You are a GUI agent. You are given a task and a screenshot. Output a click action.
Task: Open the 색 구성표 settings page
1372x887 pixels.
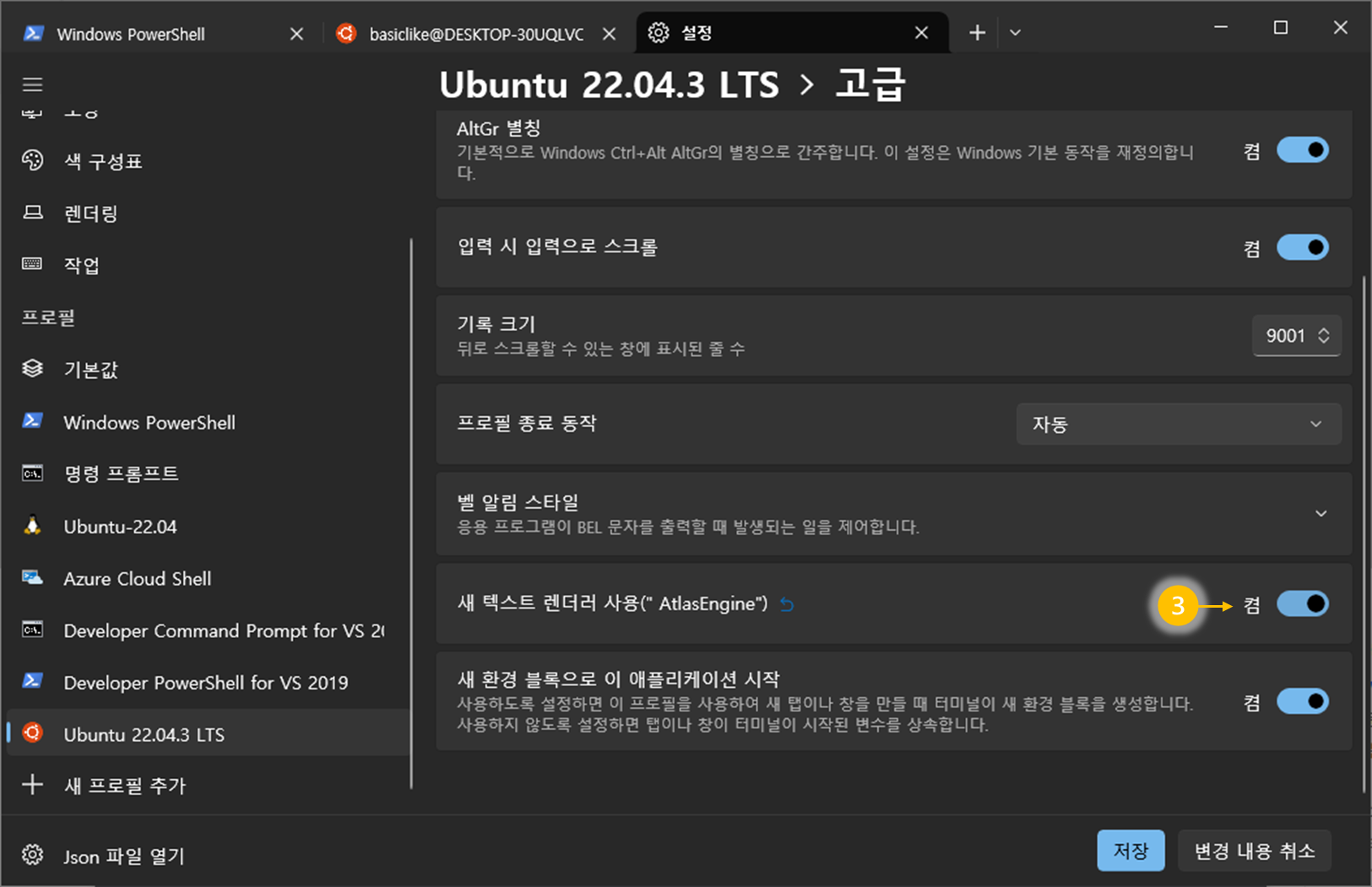click(208, 161)
